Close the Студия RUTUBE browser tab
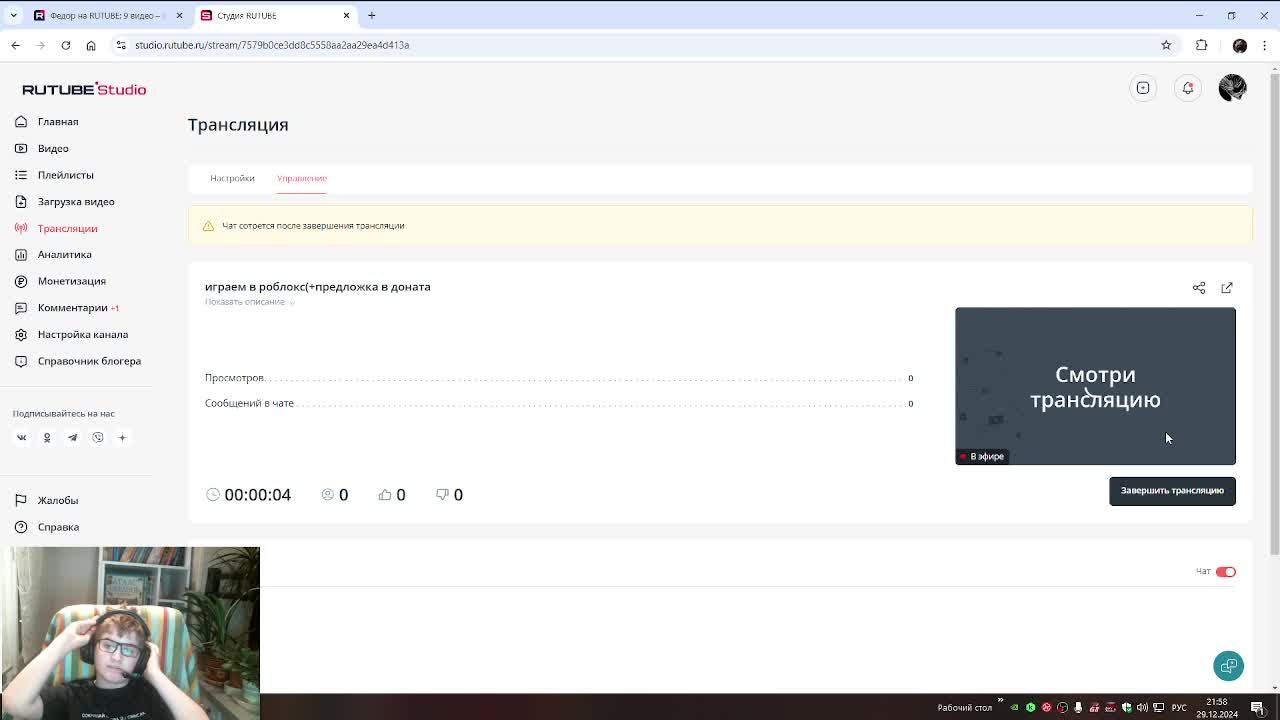 pyautogui.click(x=346, y=15)
